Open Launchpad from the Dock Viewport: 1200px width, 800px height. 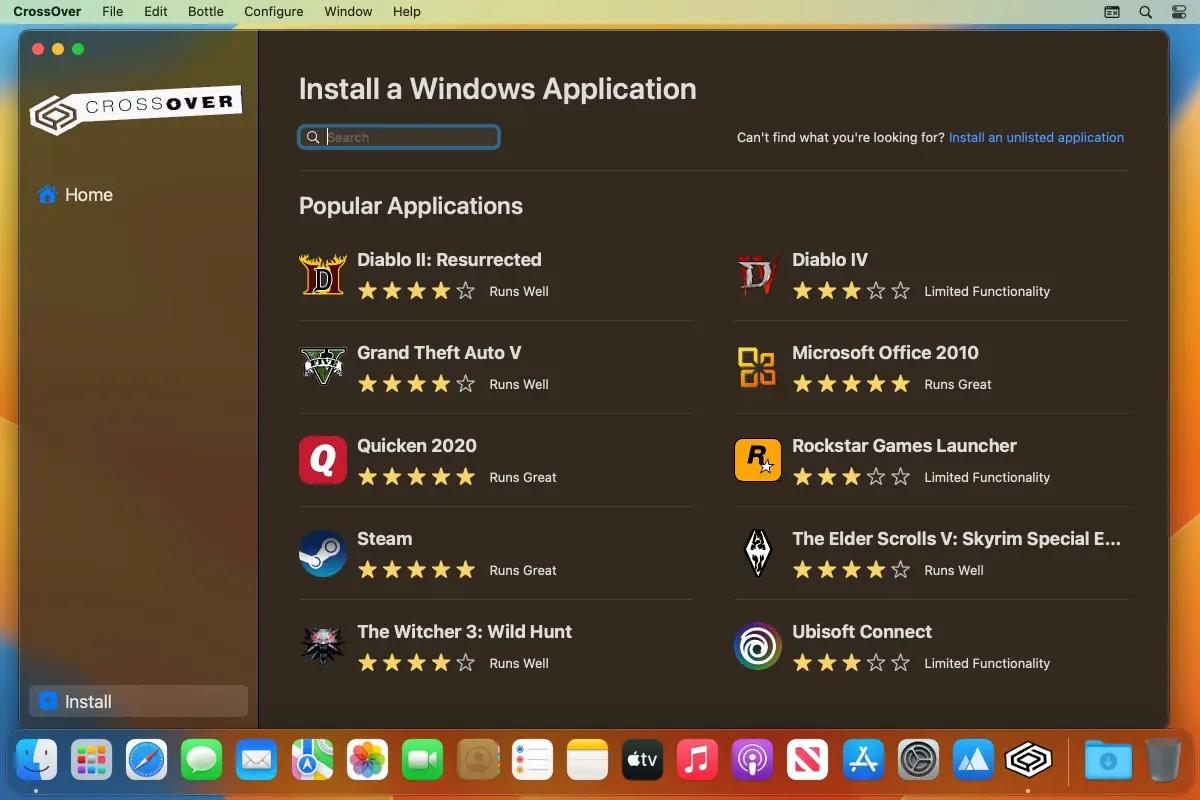pos(91,761)
